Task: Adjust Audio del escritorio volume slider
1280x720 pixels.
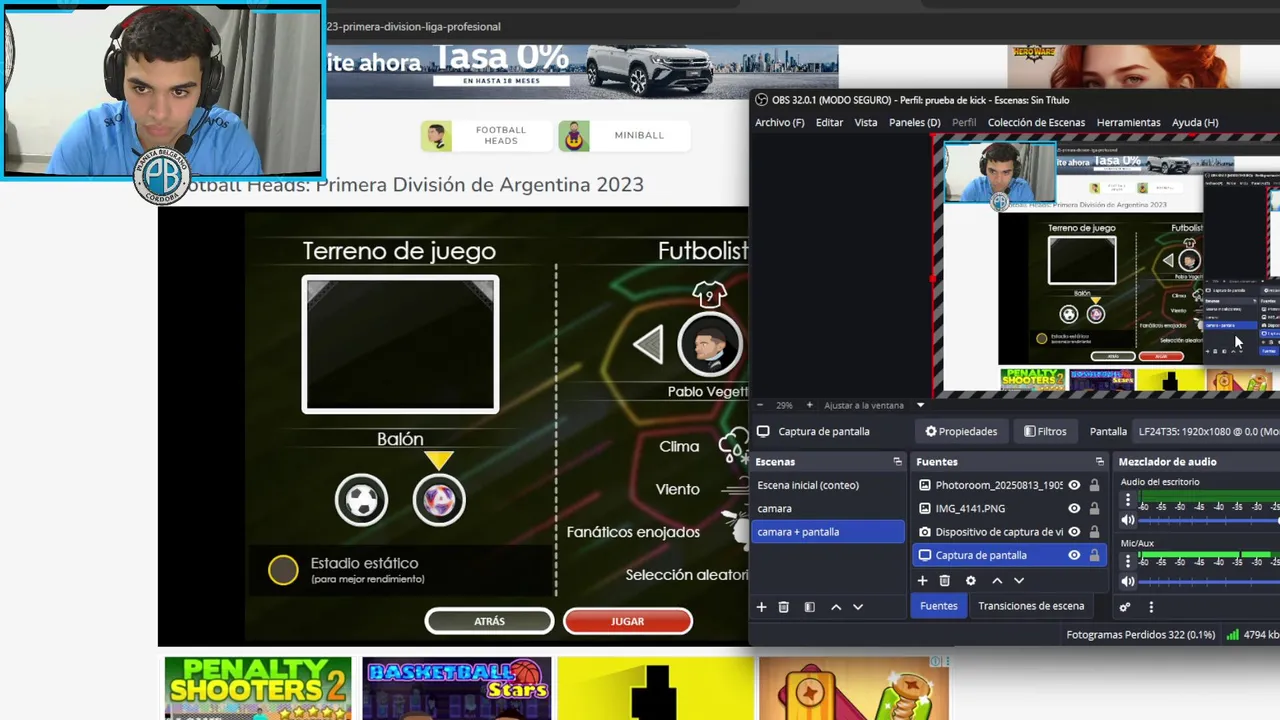Action: [1210, 520]
